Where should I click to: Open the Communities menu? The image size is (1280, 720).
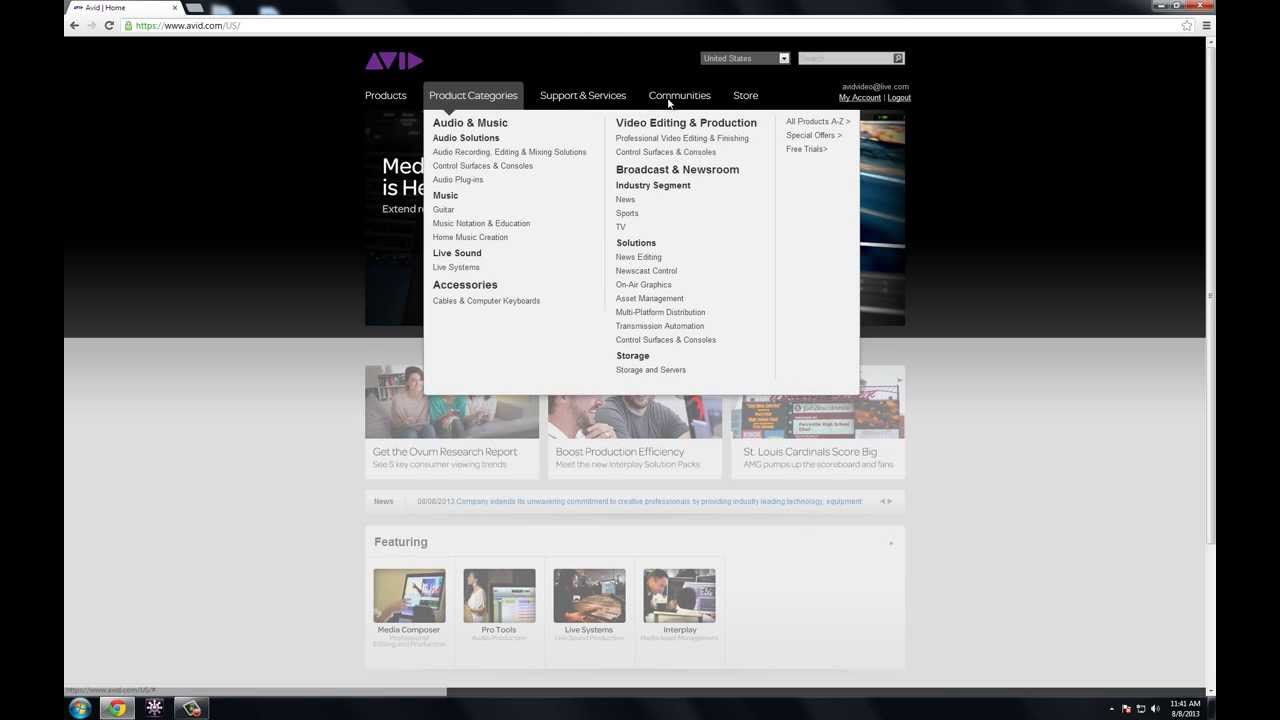point(679,95)
